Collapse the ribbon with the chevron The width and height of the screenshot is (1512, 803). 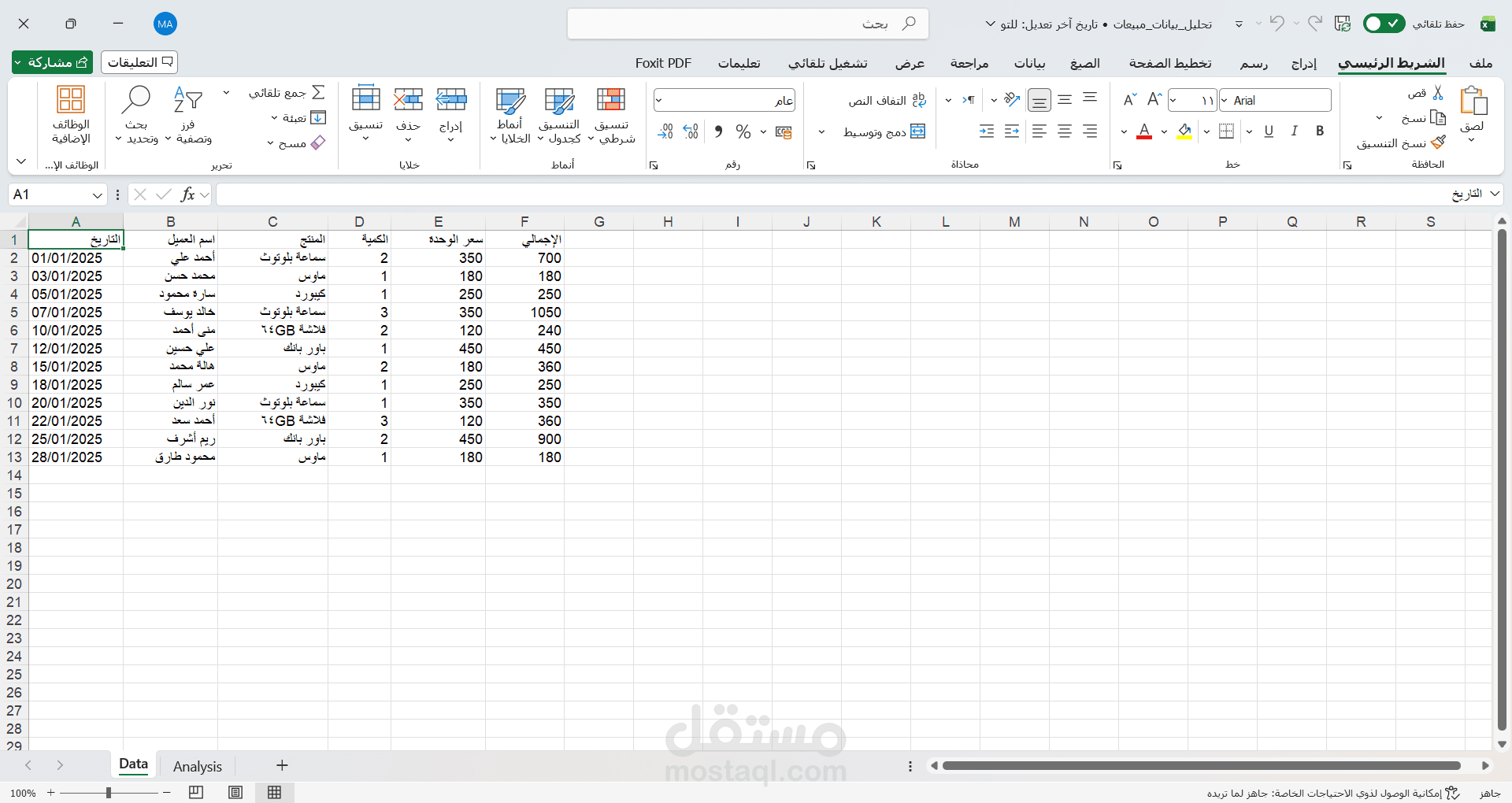coord(21,161)
